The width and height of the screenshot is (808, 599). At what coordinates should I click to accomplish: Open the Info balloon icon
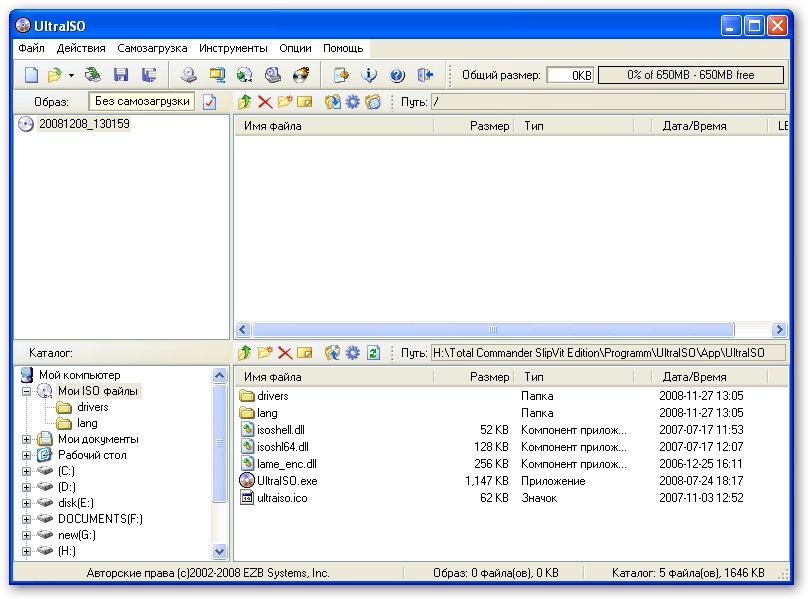[368, 75]
